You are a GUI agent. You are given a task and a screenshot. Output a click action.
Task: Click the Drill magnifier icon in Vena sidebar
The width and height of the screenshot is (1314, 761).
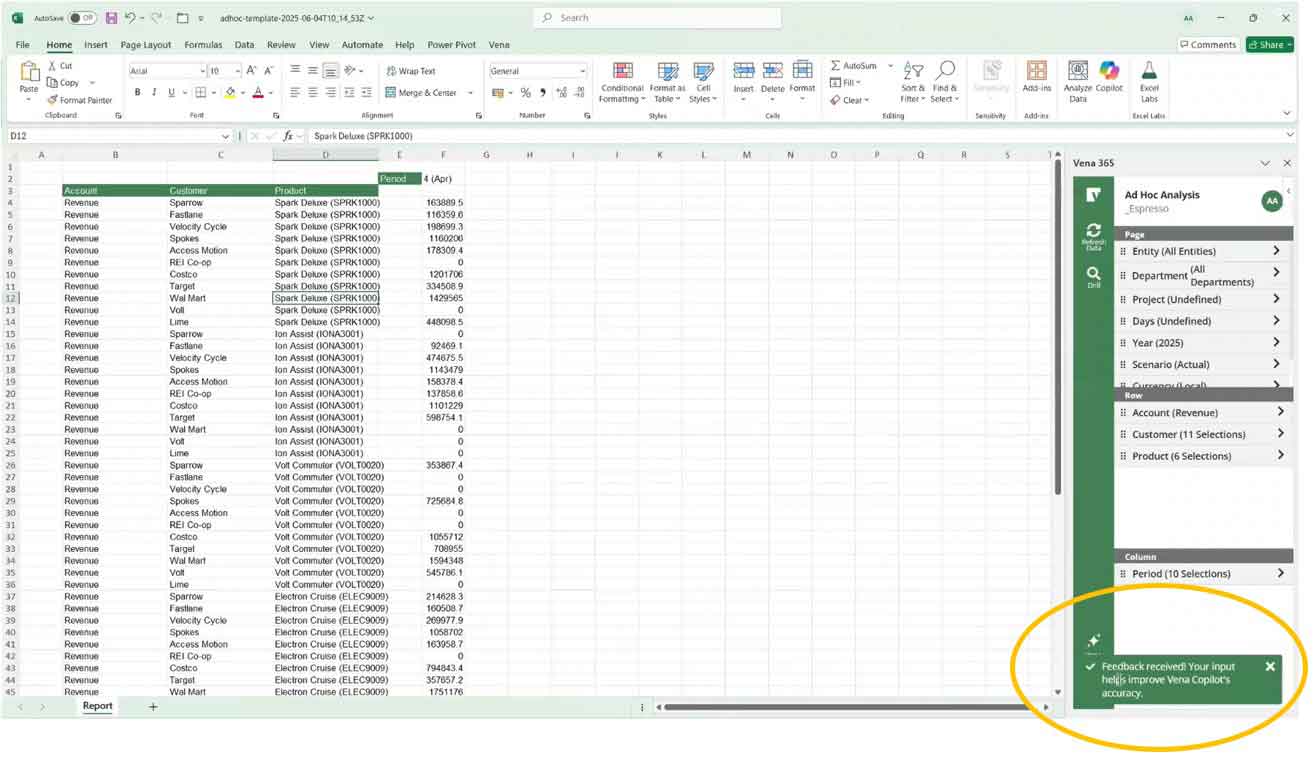tap(1093, 276)
